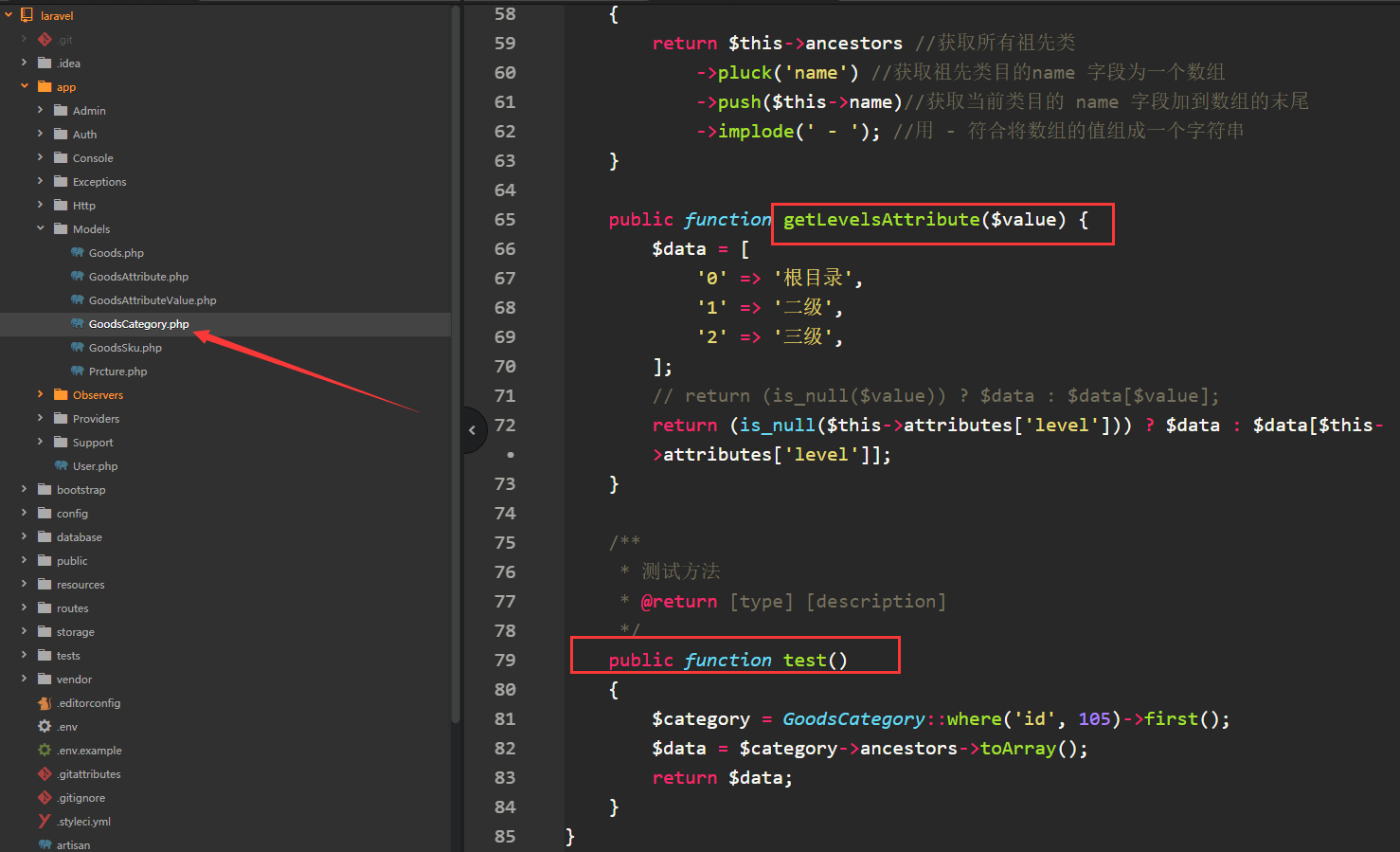Click the getLevelsAttribute function name
Screen dimensions: 1400x852
pyautogui.click(x=881, y=220)
